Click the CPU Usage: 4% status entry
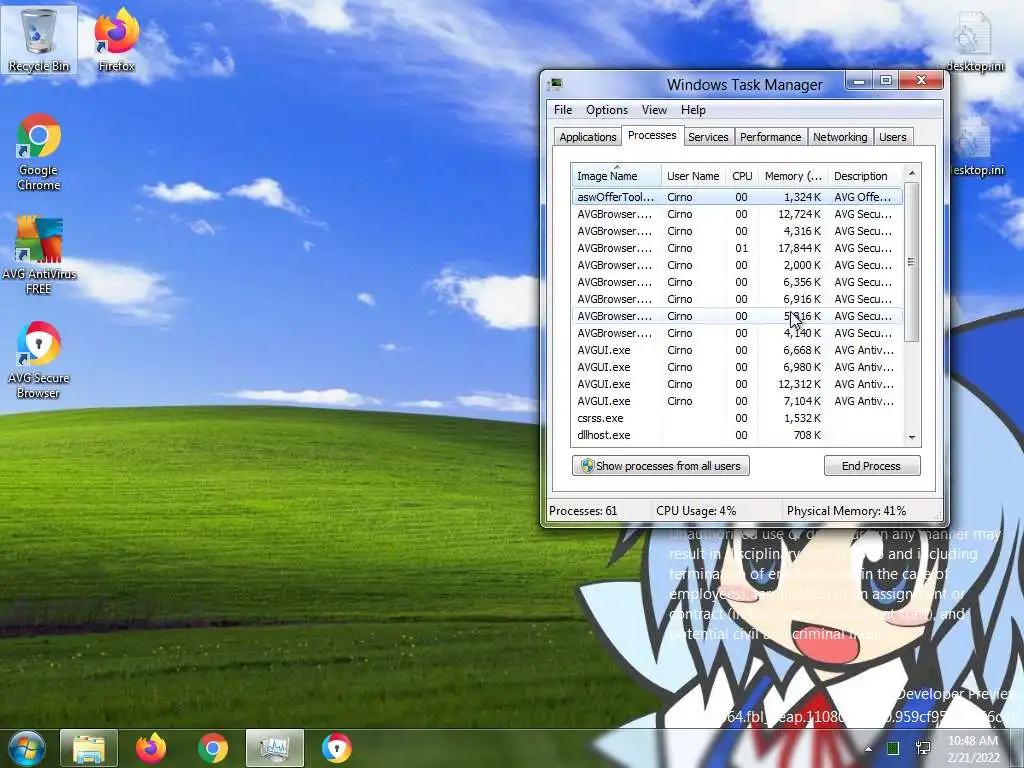Screen dimensions: 1024x768 pos(696,511)
